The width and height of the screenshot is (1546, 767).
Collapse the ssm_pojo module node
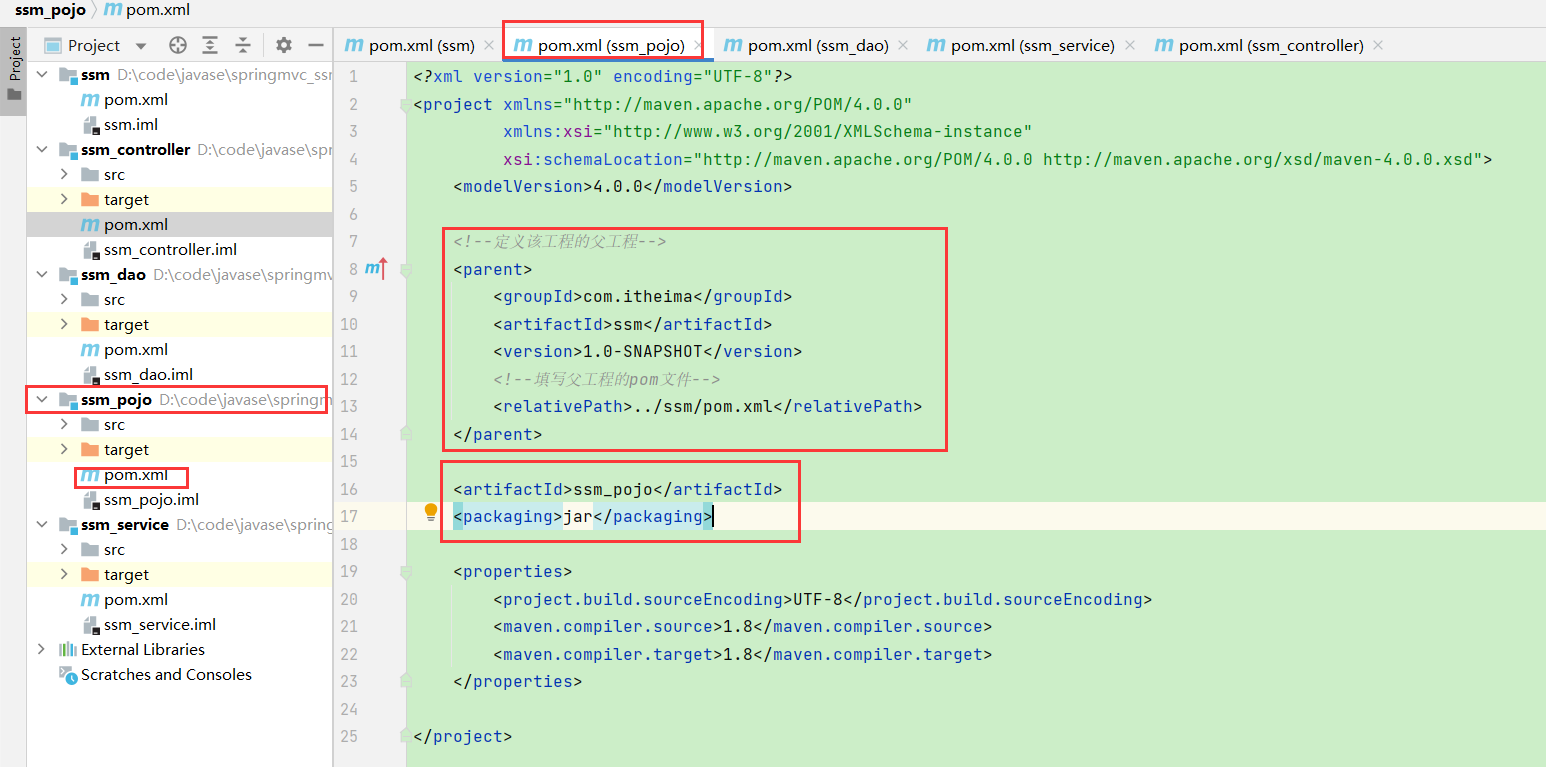(x=41, y=400)
